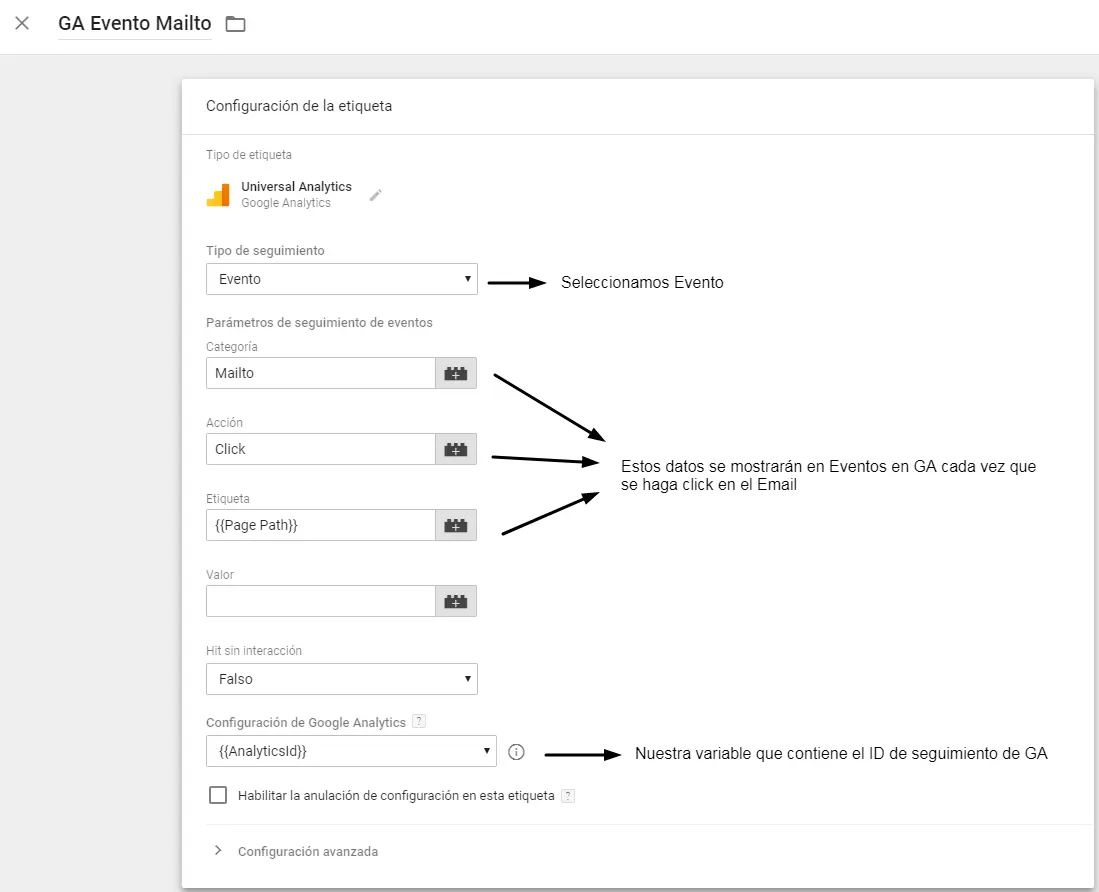Click the folder icon next to tag name
This screenshot has width=1099, height=892.
coord(235,24)
